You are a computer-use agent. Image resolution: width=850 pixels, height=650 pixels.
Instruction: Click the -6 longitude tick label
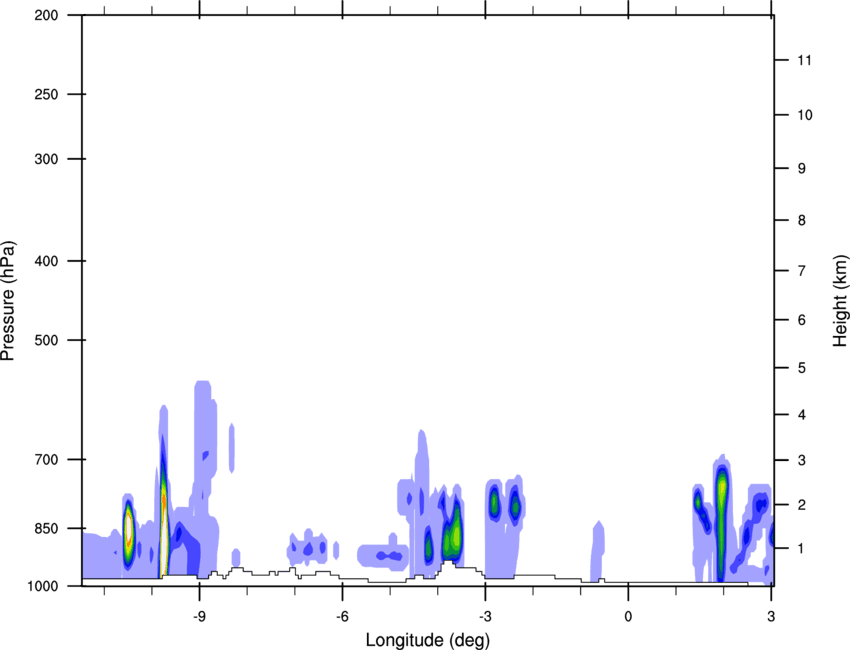click(342, 616)
